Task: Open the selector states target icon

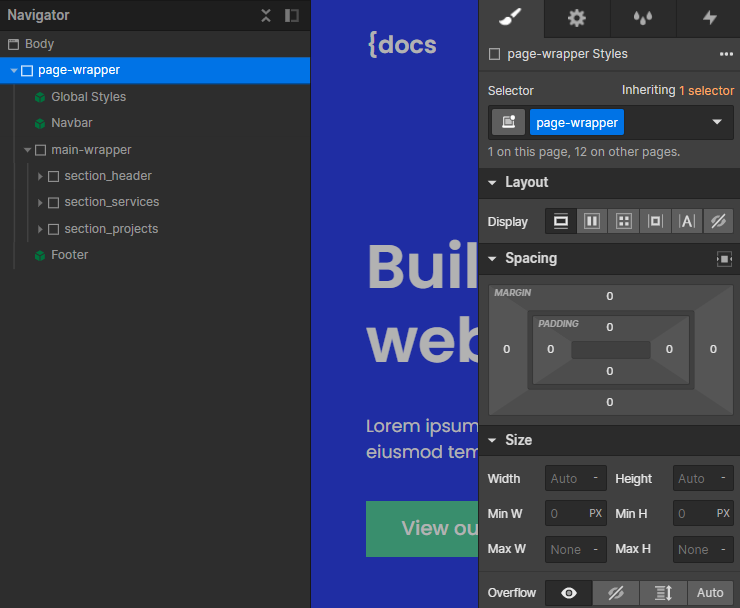Action: (508, 122)
